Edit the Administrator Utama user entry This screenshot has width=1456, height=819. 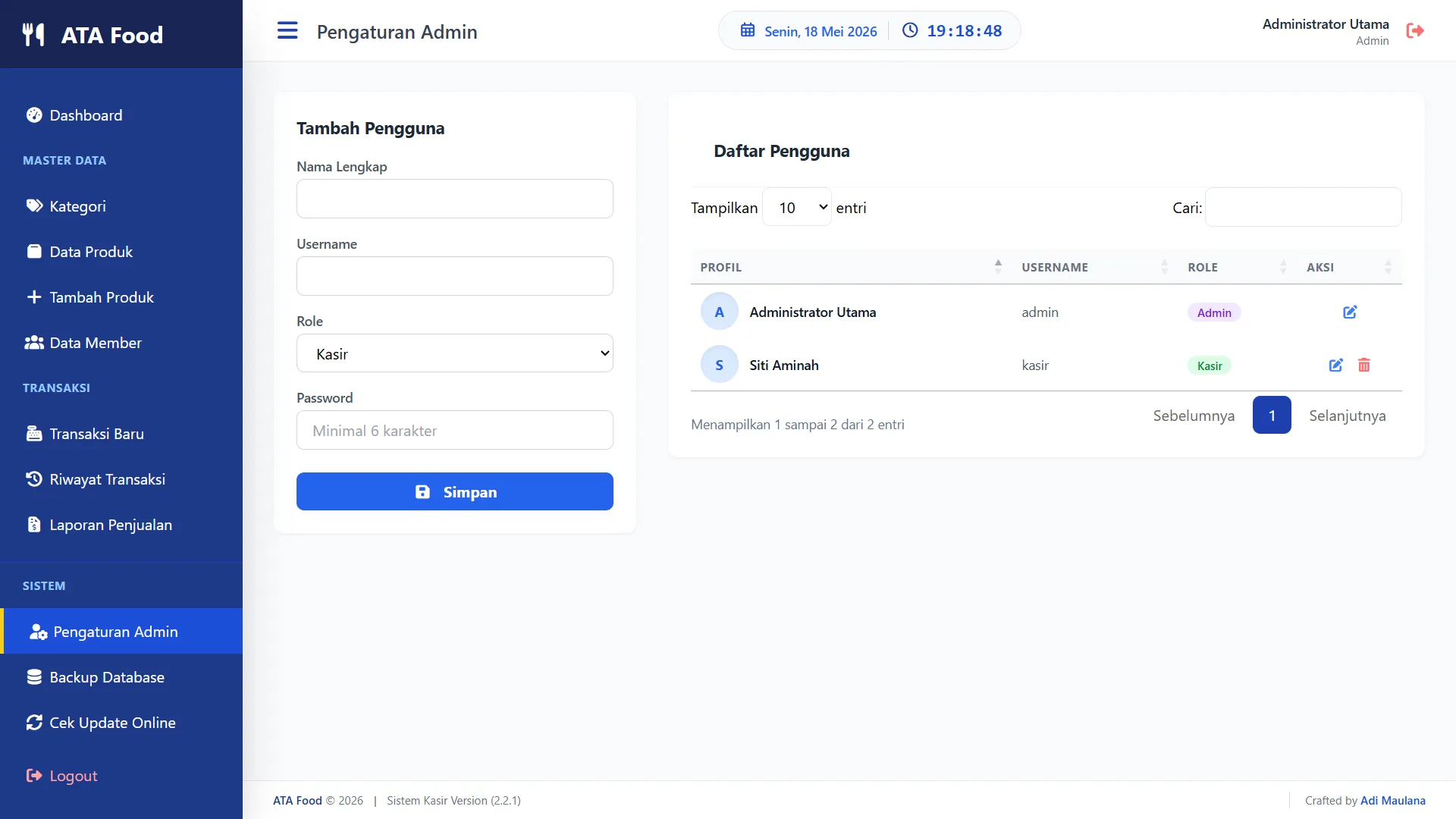pyautogui.click(x=1350, y=312)
